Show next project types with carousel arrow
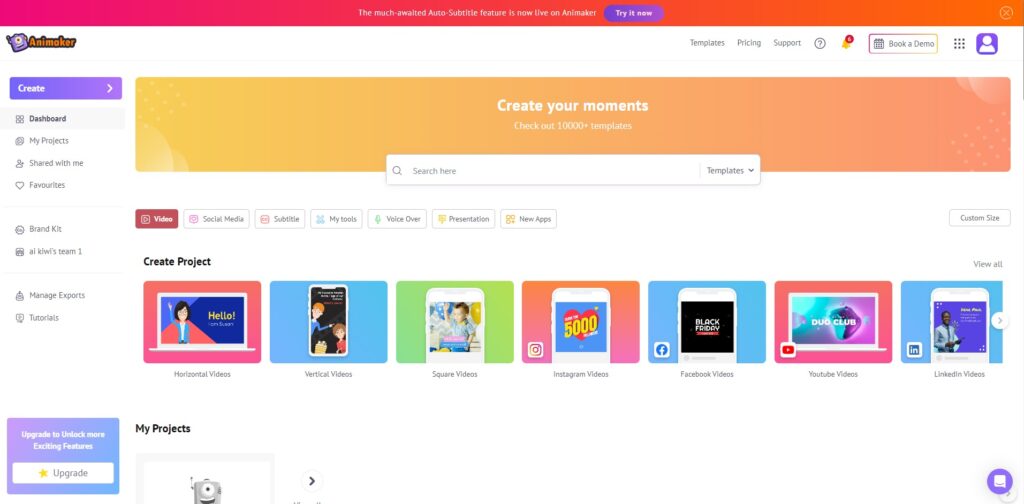This screenshot has height=504, width=1024. [x=999, y=321]
